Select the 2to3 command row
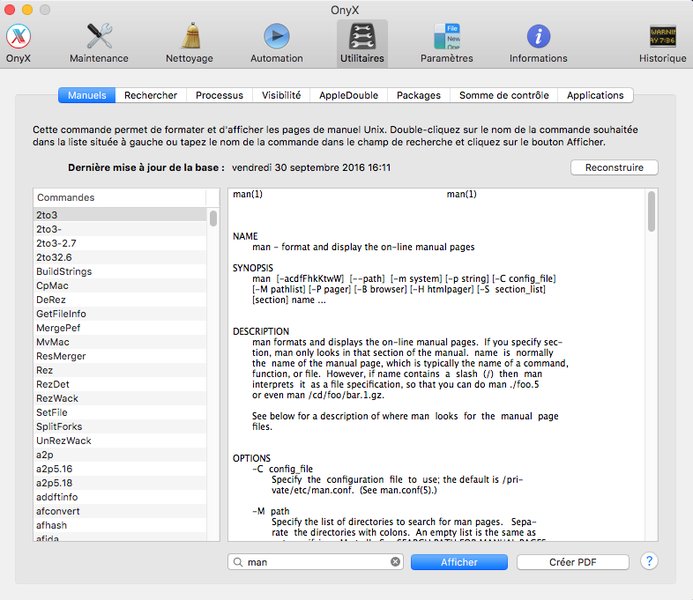693x600 pixels. click(120, 215)
